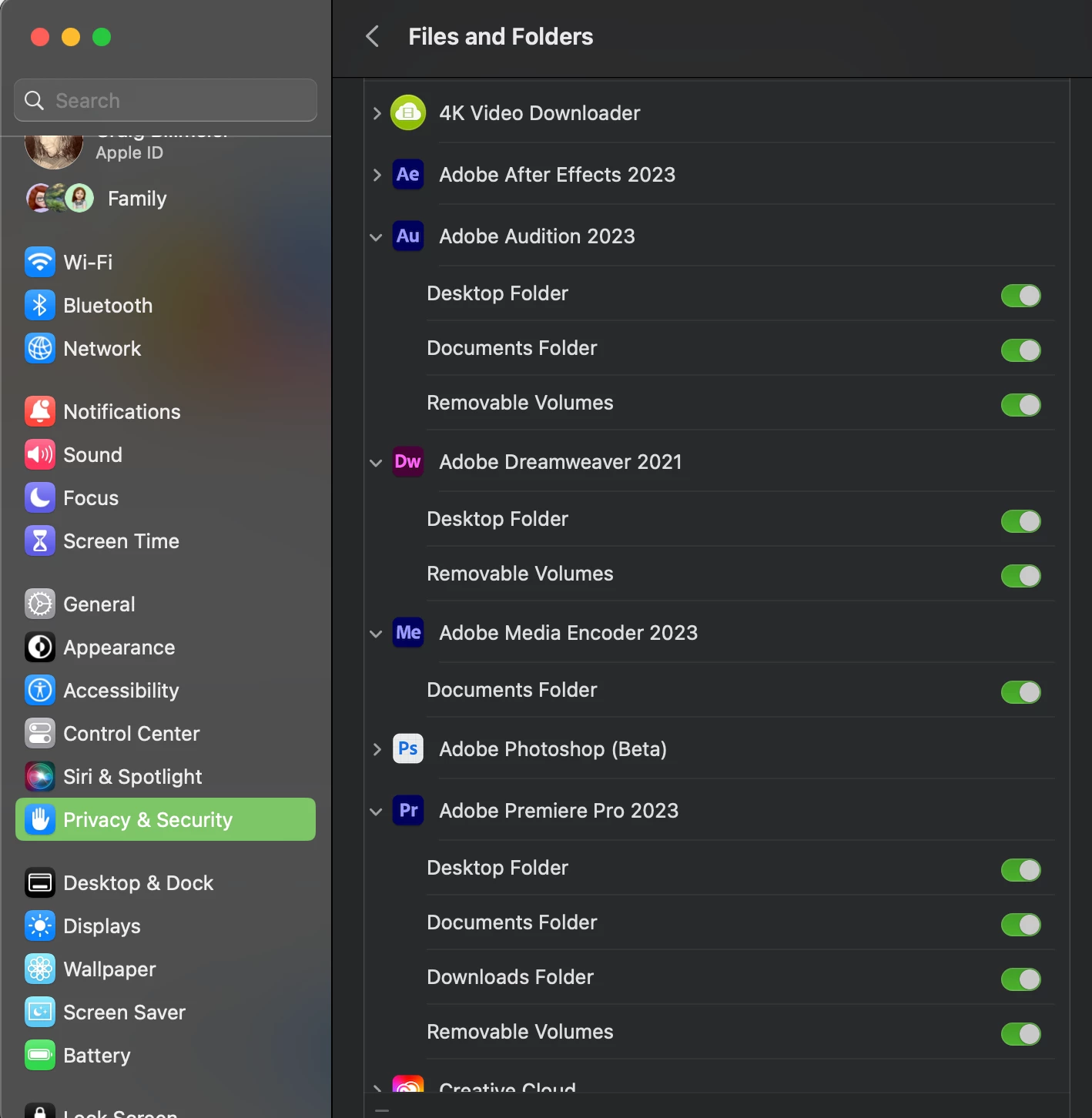The height and width of the screenshot is (1118, 1092).
Task: Go back from Files and Folders
Action: (x=373, y=36)
